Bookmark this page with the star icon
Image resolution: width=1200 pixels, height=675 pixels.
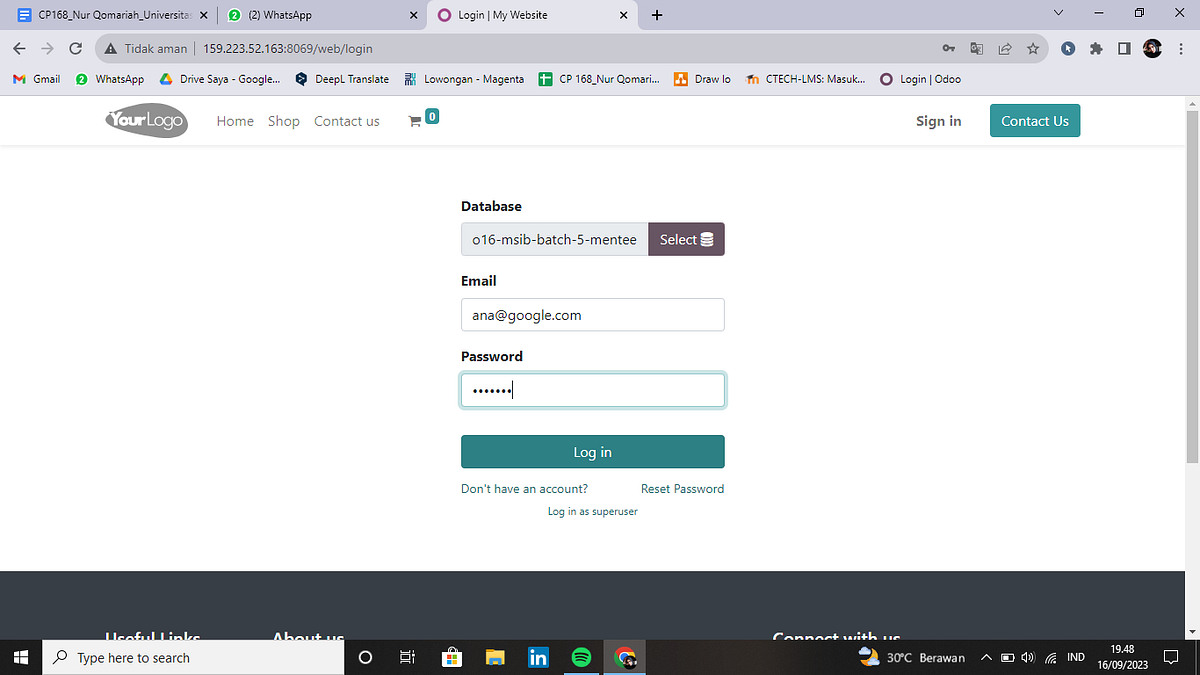(x=1033, y=47)
